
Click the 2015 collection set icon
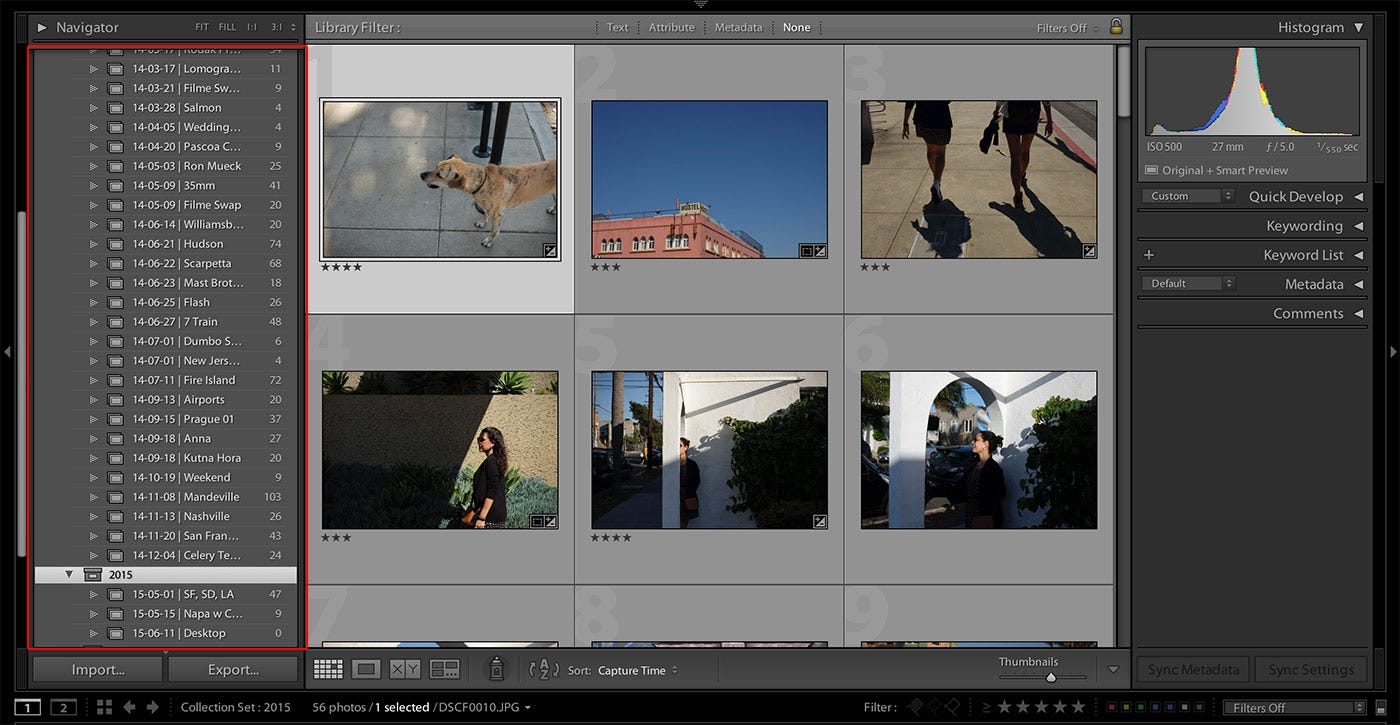pos(93,575)
